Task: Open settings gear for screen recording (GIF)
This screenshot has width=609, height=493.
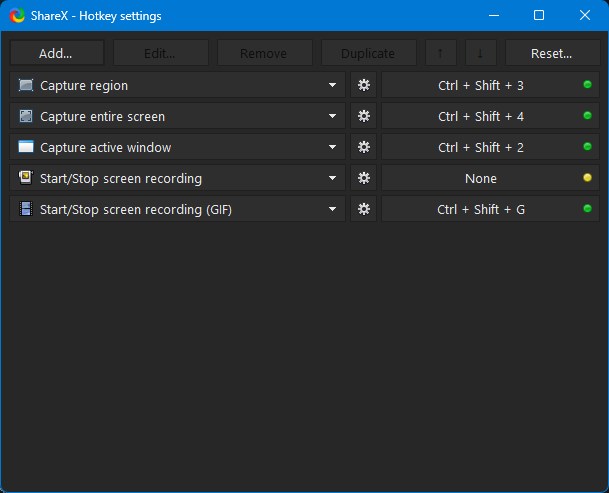Action: coord(364,209)
